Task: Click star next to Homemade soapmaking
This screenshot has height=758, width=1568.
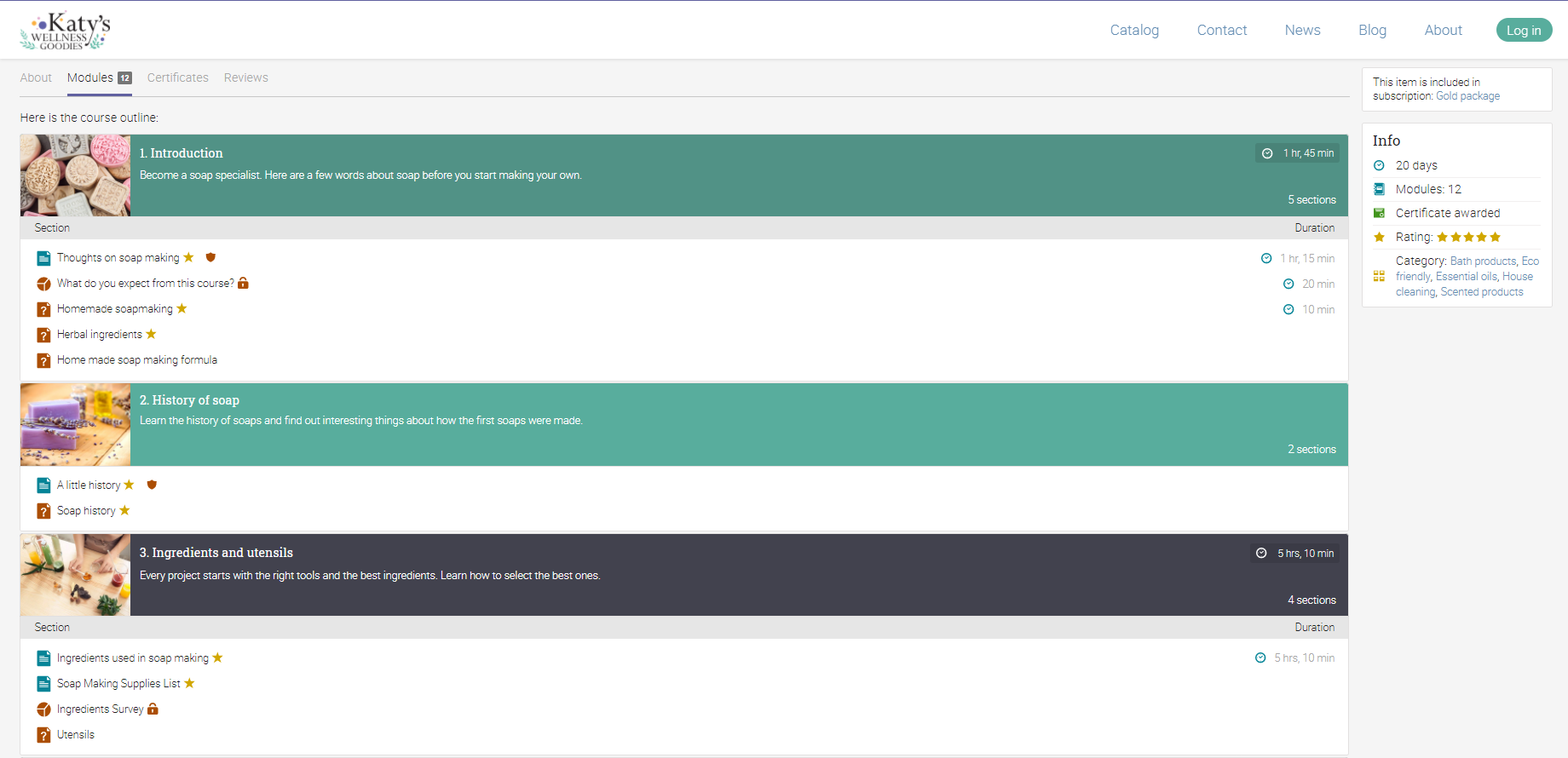Action: [182, 308]
